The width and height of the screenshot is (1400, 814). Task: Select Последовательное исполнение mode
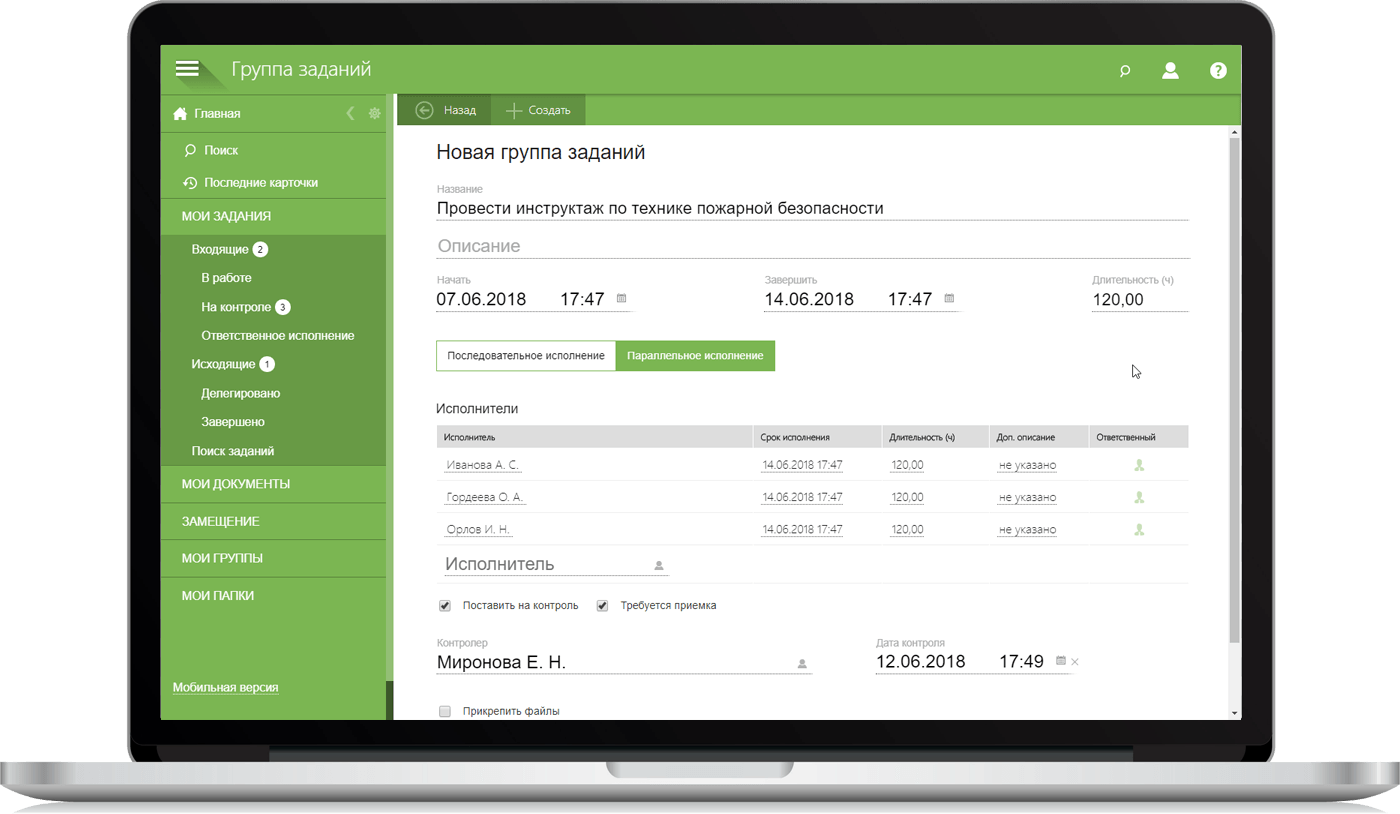[526, 356]
